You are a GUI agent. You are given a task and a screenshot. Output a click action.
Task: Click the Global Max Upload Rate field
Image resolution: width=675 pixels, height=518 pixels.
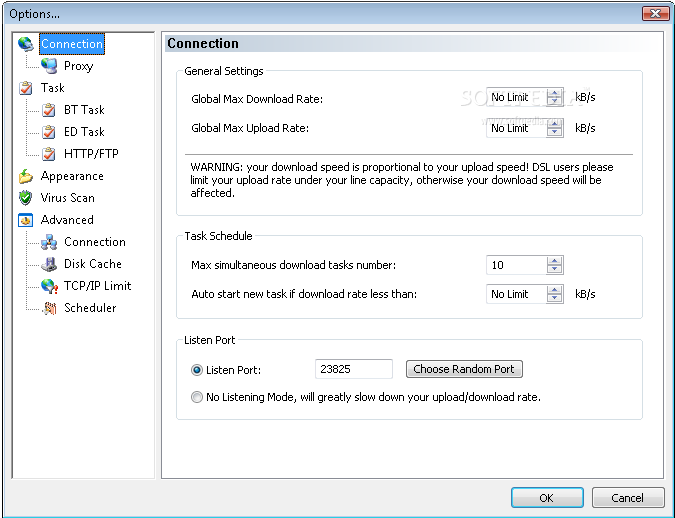pos(517,128)
